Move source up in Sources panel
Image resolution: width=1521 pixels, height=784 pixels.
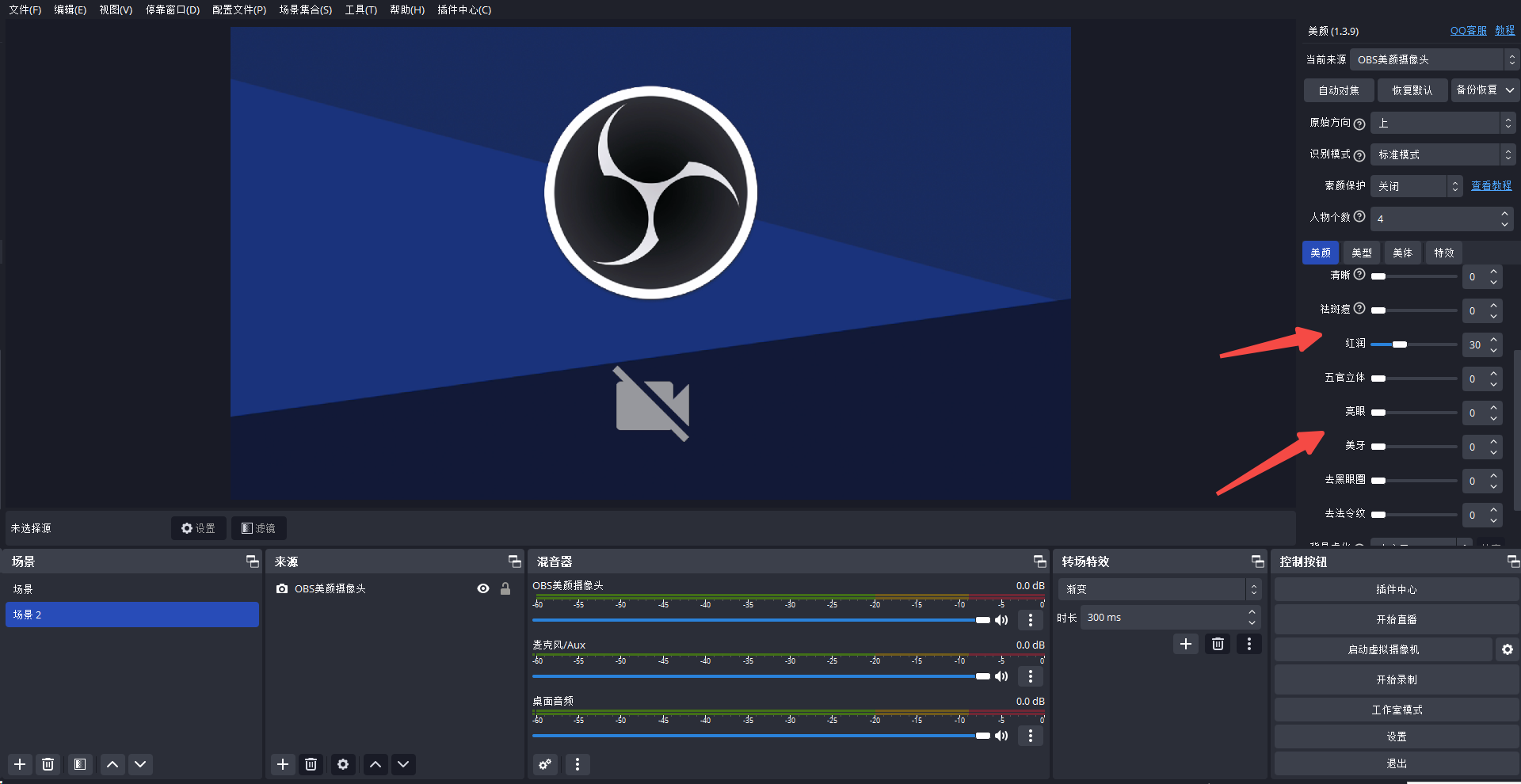375,764
